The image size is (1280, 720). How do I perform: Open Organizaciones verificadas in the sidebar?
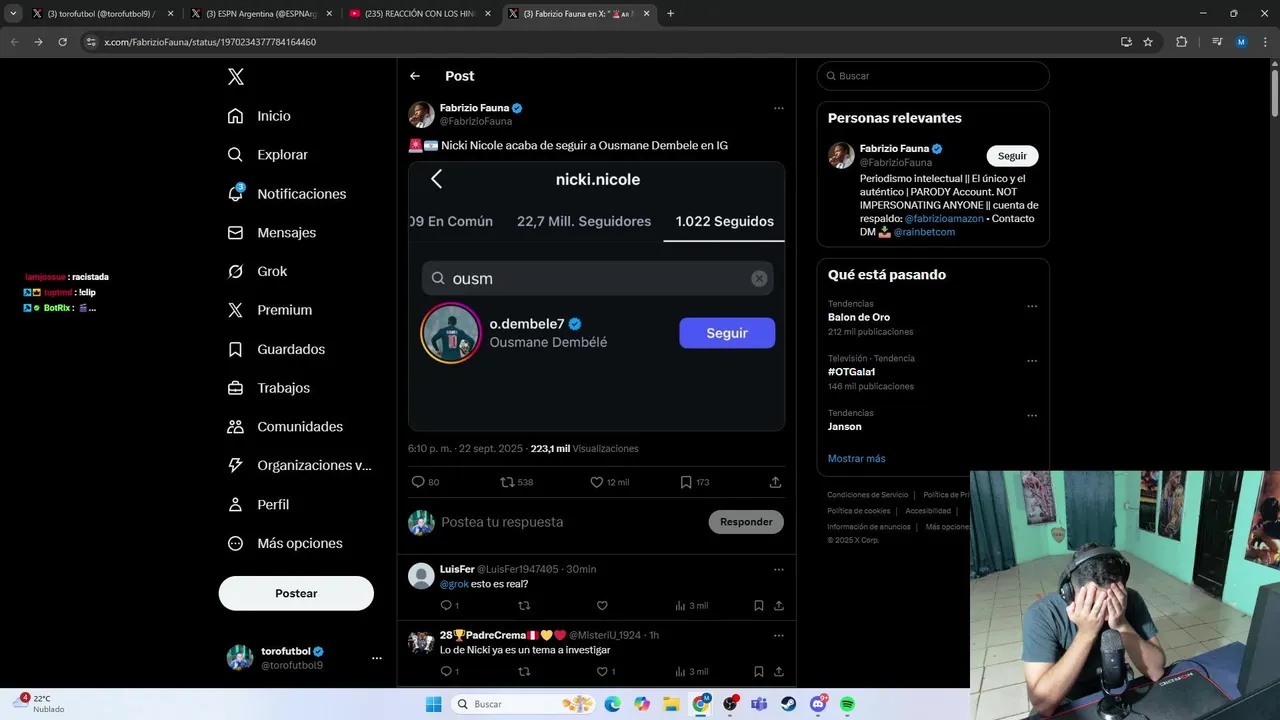[x=299, y=465]
